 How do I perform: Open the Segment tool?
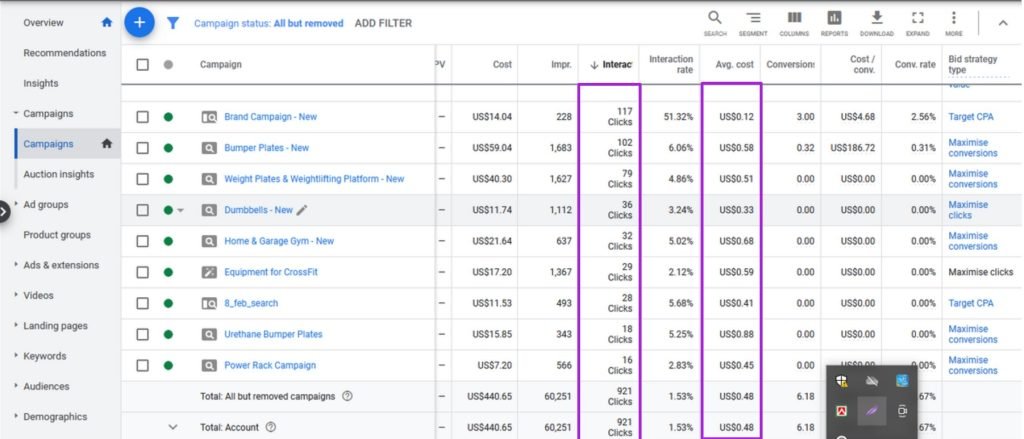[753, 18]
